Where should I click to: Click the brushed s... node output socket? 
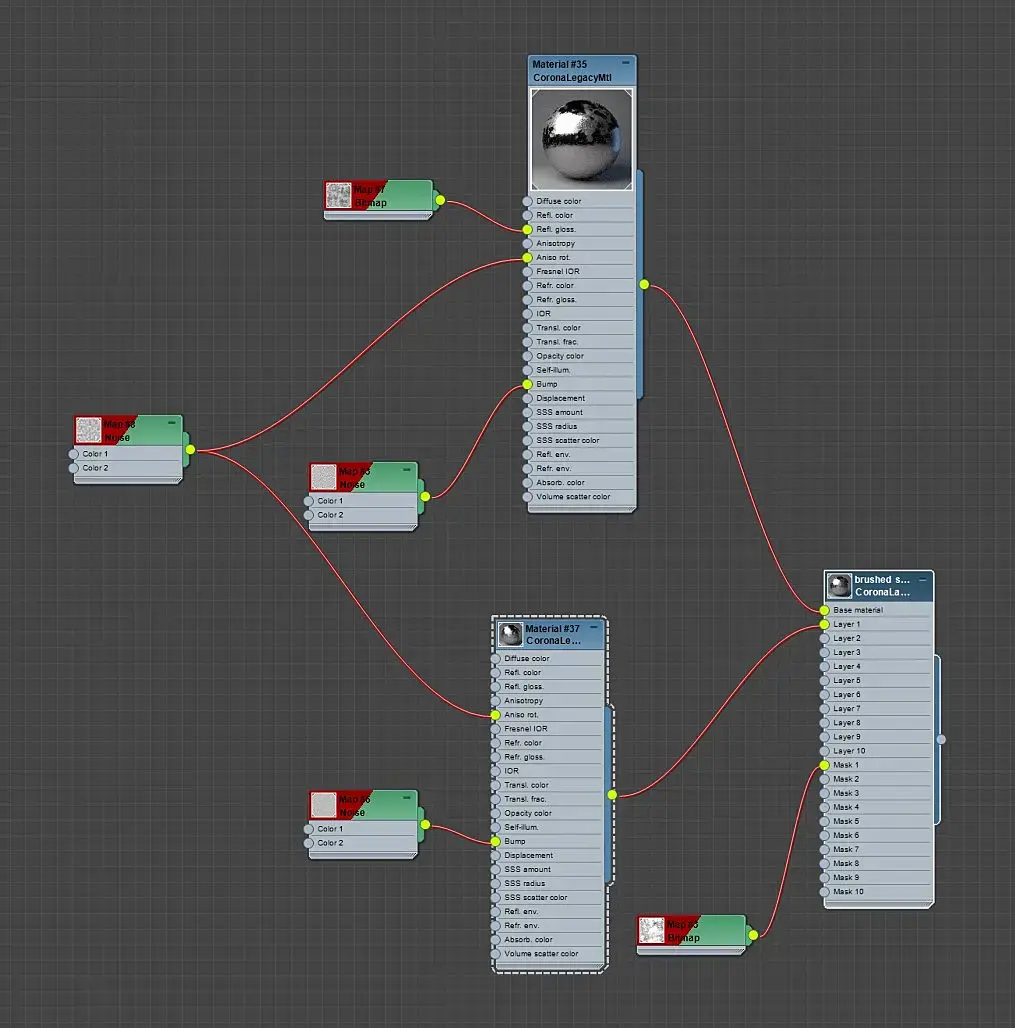942,740
